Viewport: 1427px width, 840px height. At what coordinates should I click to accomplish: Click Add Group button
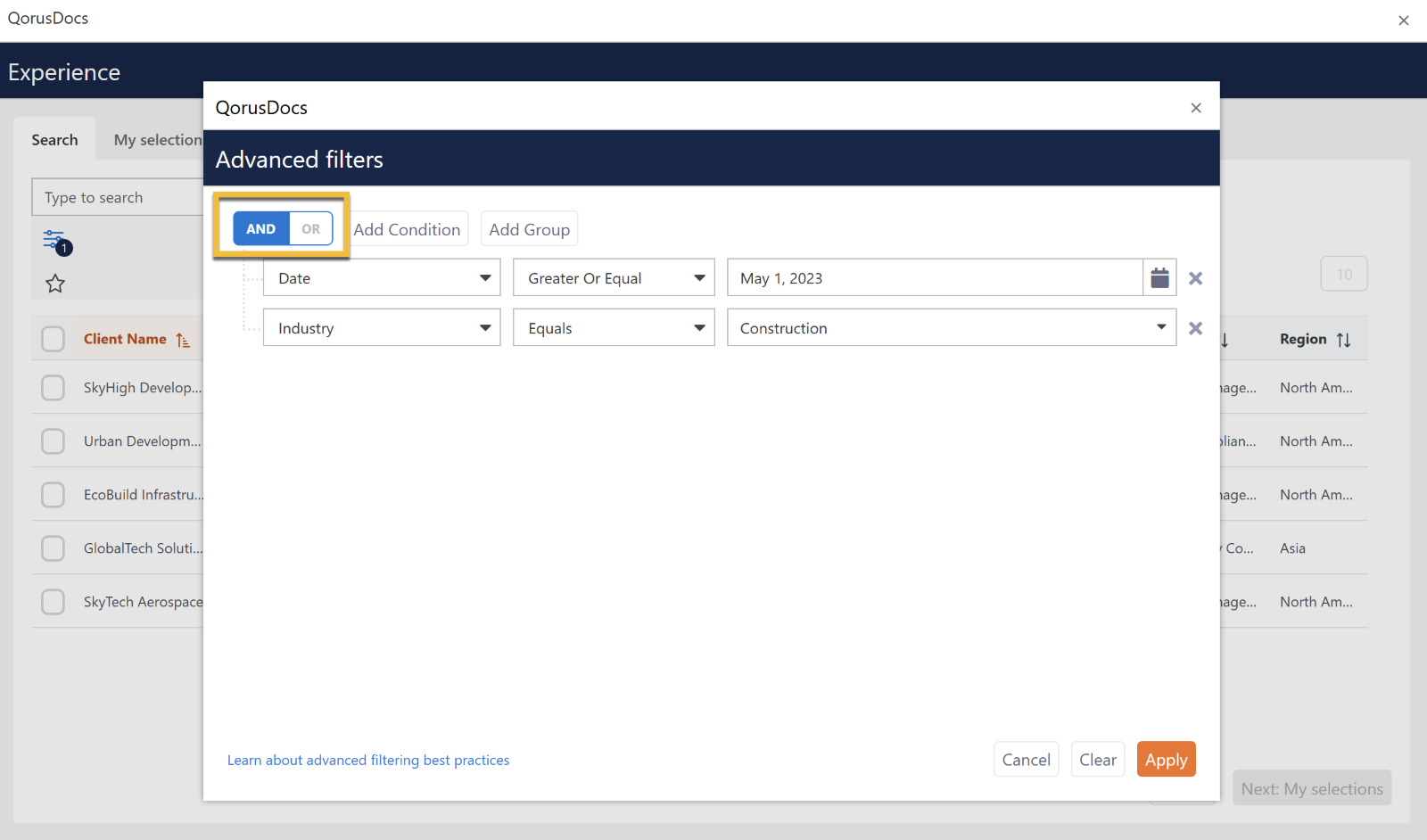pyautogui.click(x=529, y=229)
